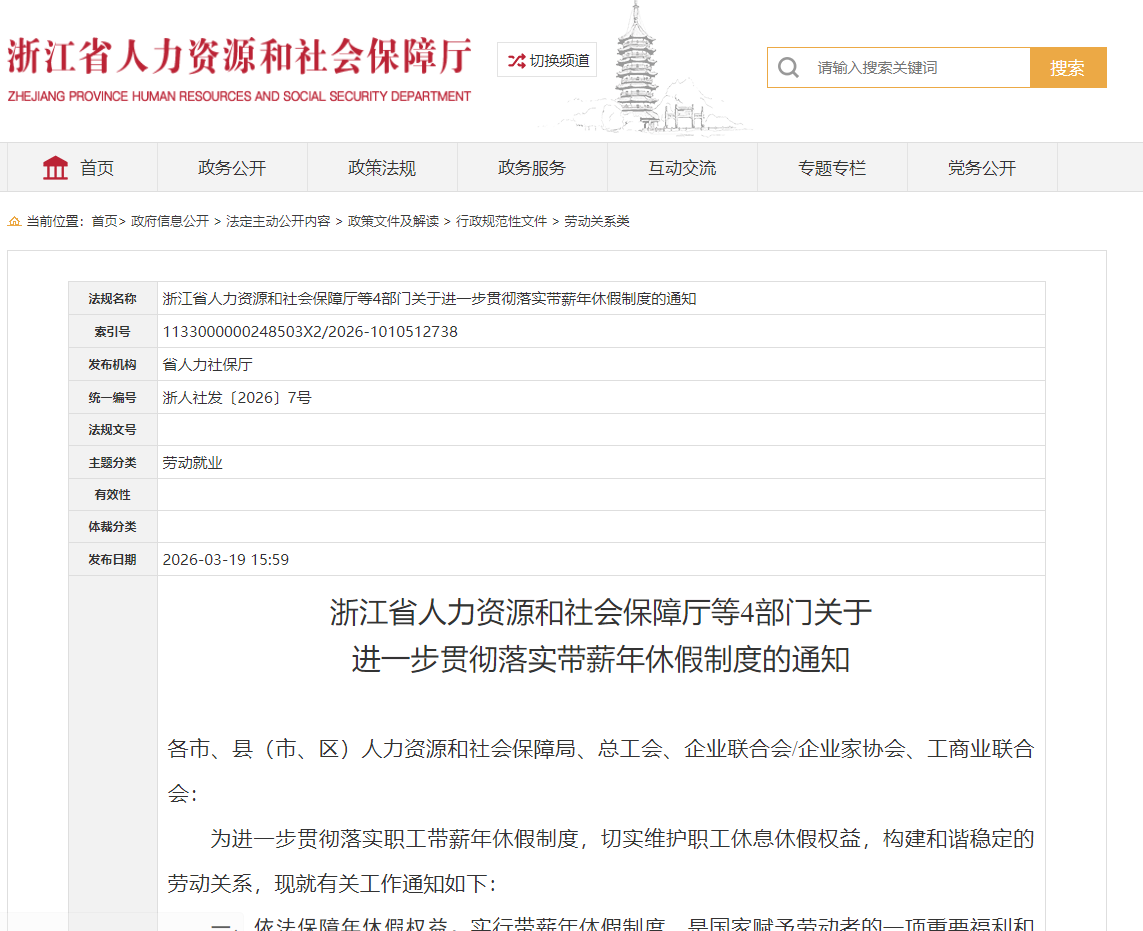The width and height of the screenshot is (1143, 931).
Task: Open the 政策法规 navigation menu
Action: (382, 168)
